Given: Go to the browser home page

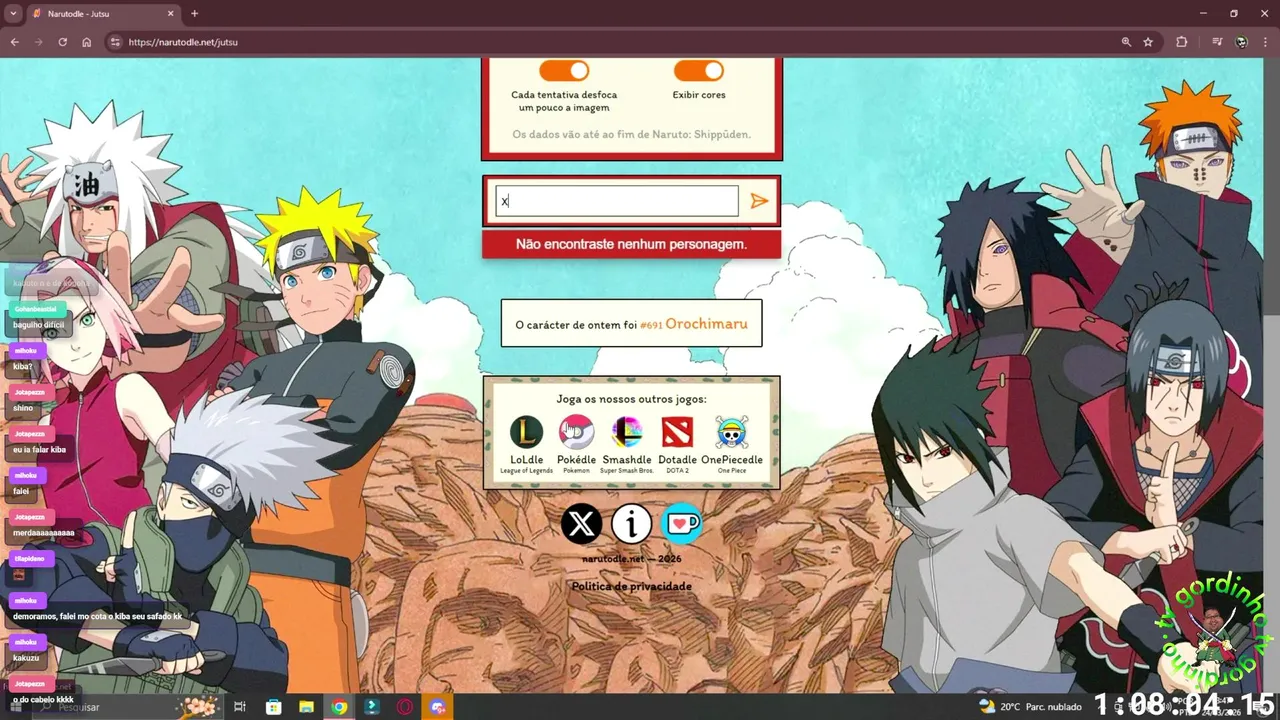Looking at the screenshot, I should tap(87, 42).
